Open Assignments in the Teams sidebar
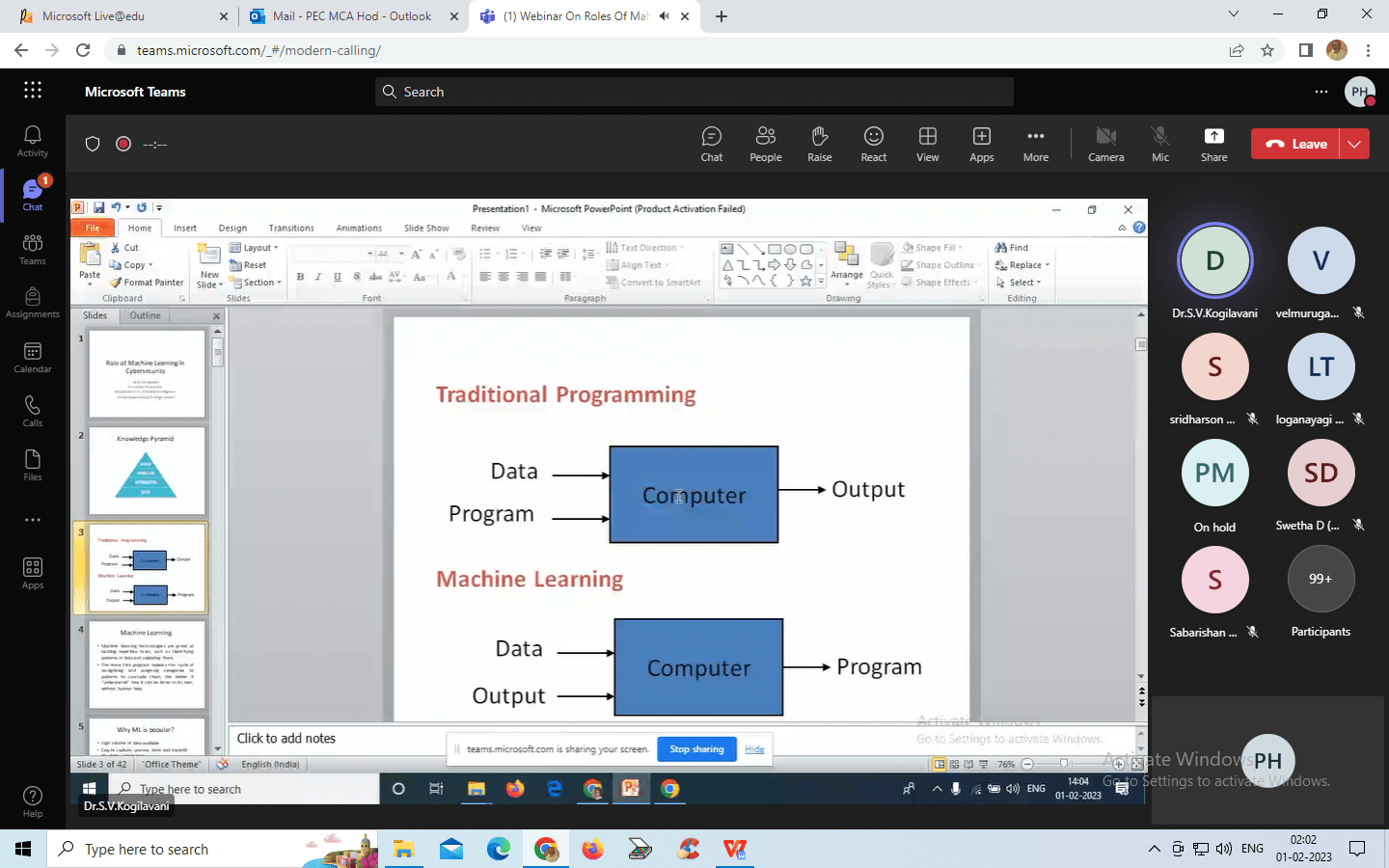Image resolution: width=1389 pixels, height=868 pixels. click(33, 303)
